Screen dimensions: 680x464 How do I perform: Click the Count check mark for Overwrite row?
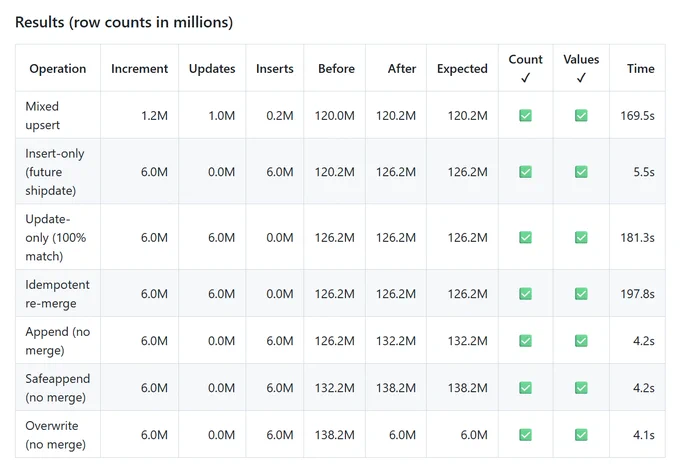(525, 435)
